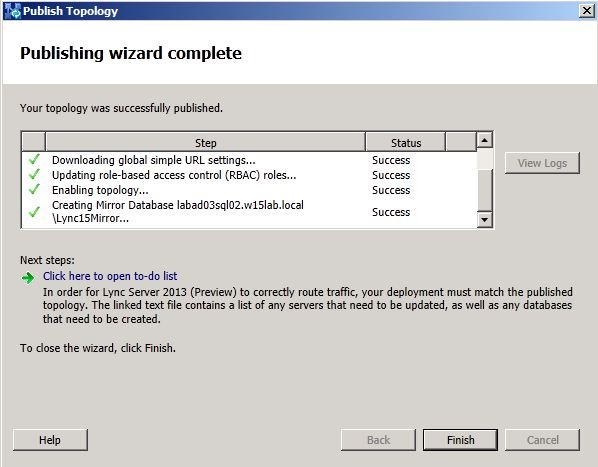Click the checkmark next to Enabling topology
Image resolution: width=598 pixels, height=467 pixels.
34,189
